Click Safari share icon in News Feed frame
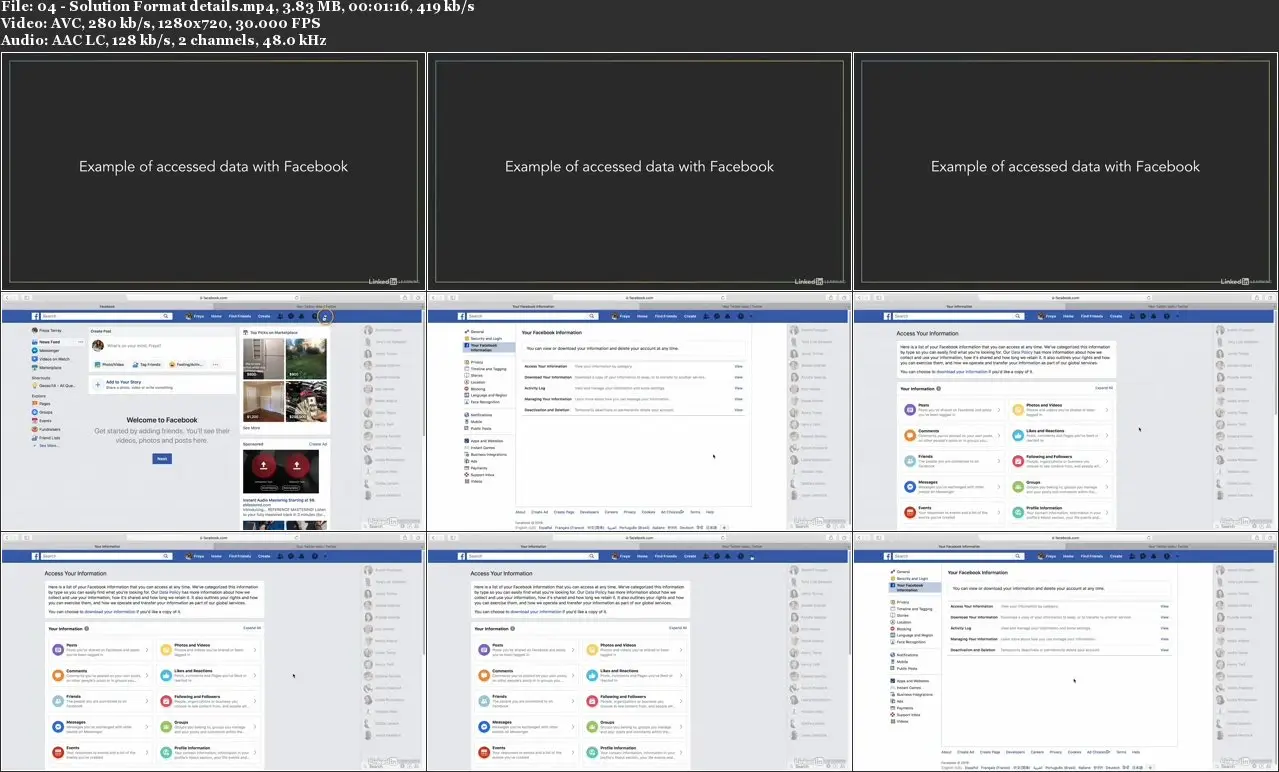 click(405, 297)
